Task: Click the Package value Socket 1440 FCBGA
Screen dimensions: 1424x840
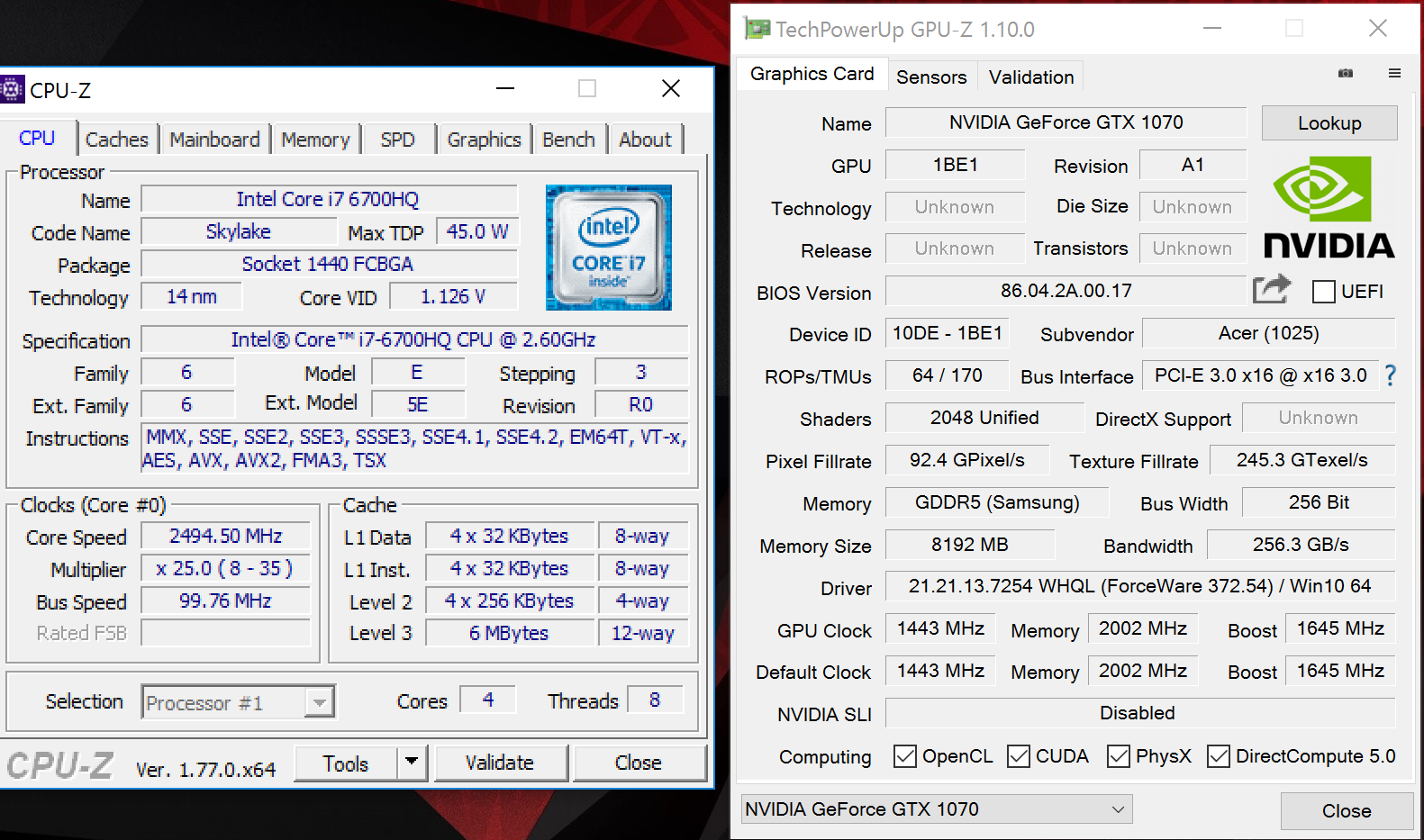Action: point(329,264)
